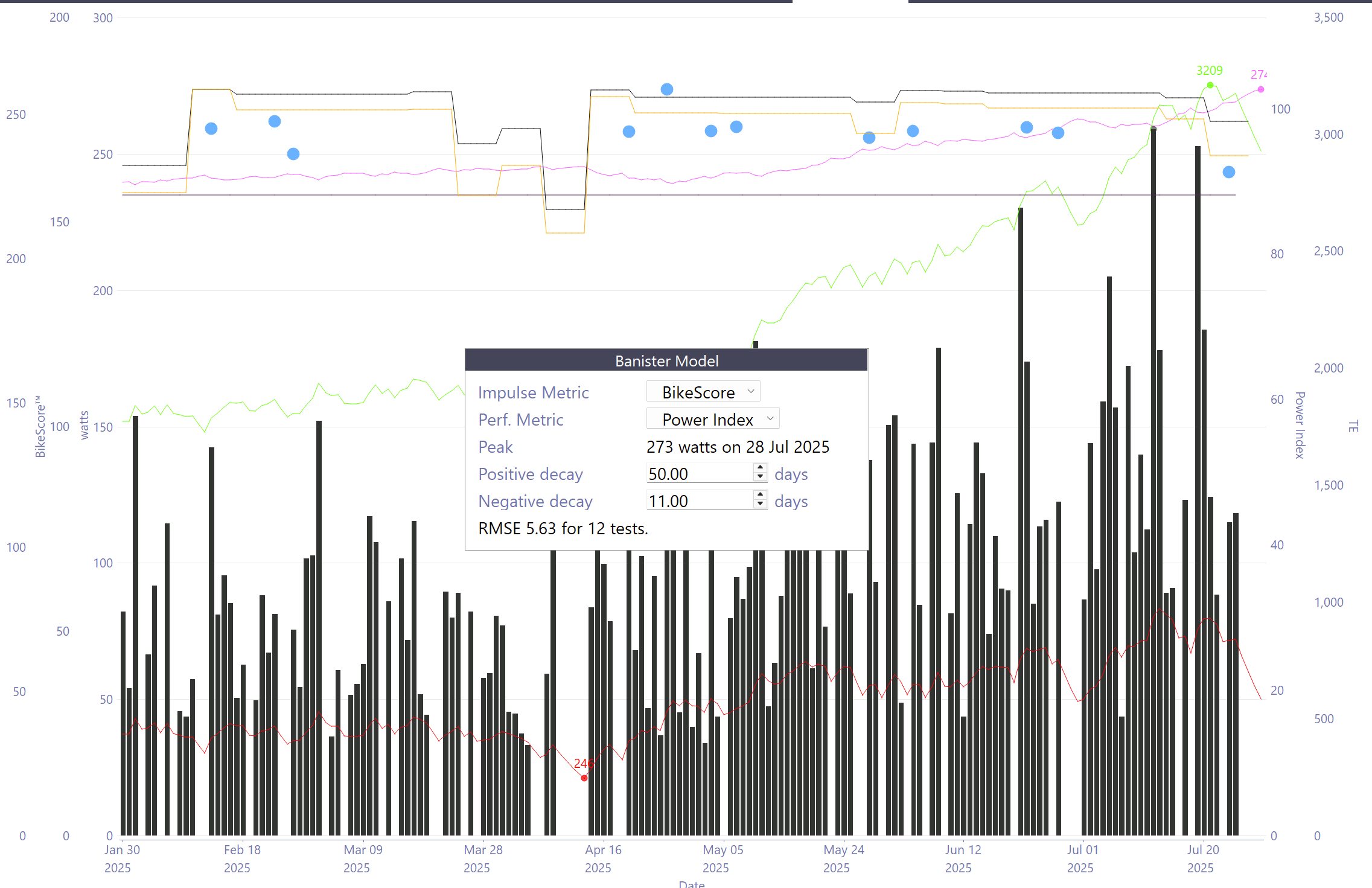Click the Banister Model title bar
Viewport: 1372px width, 888px height.
[666, 361]
